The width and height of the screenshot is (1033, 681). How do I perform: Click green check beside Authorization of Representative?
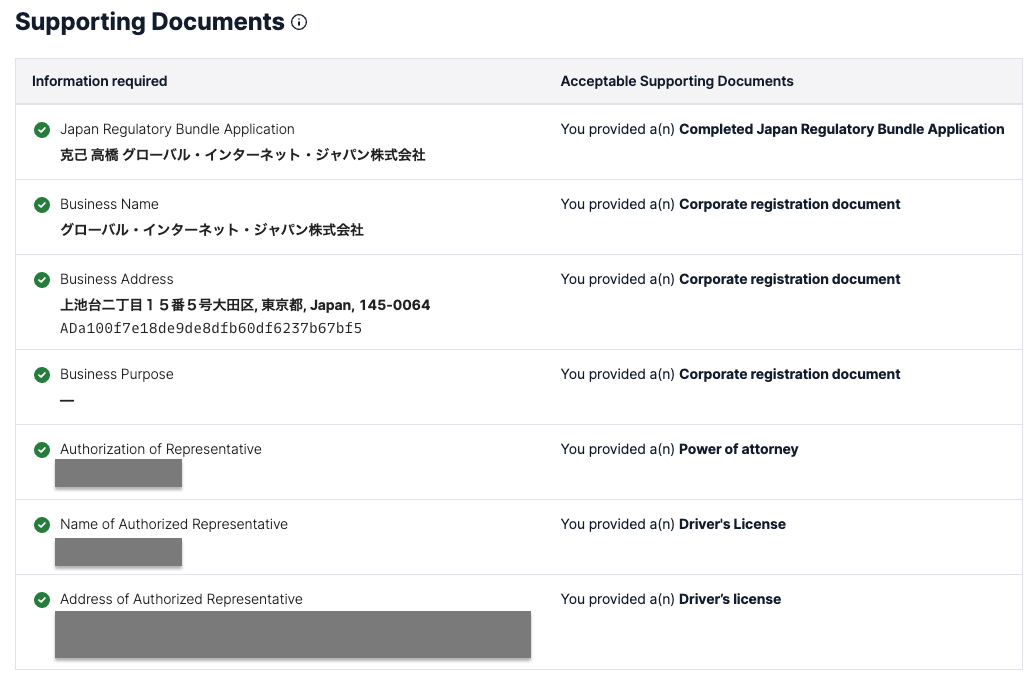coord(42,450)
